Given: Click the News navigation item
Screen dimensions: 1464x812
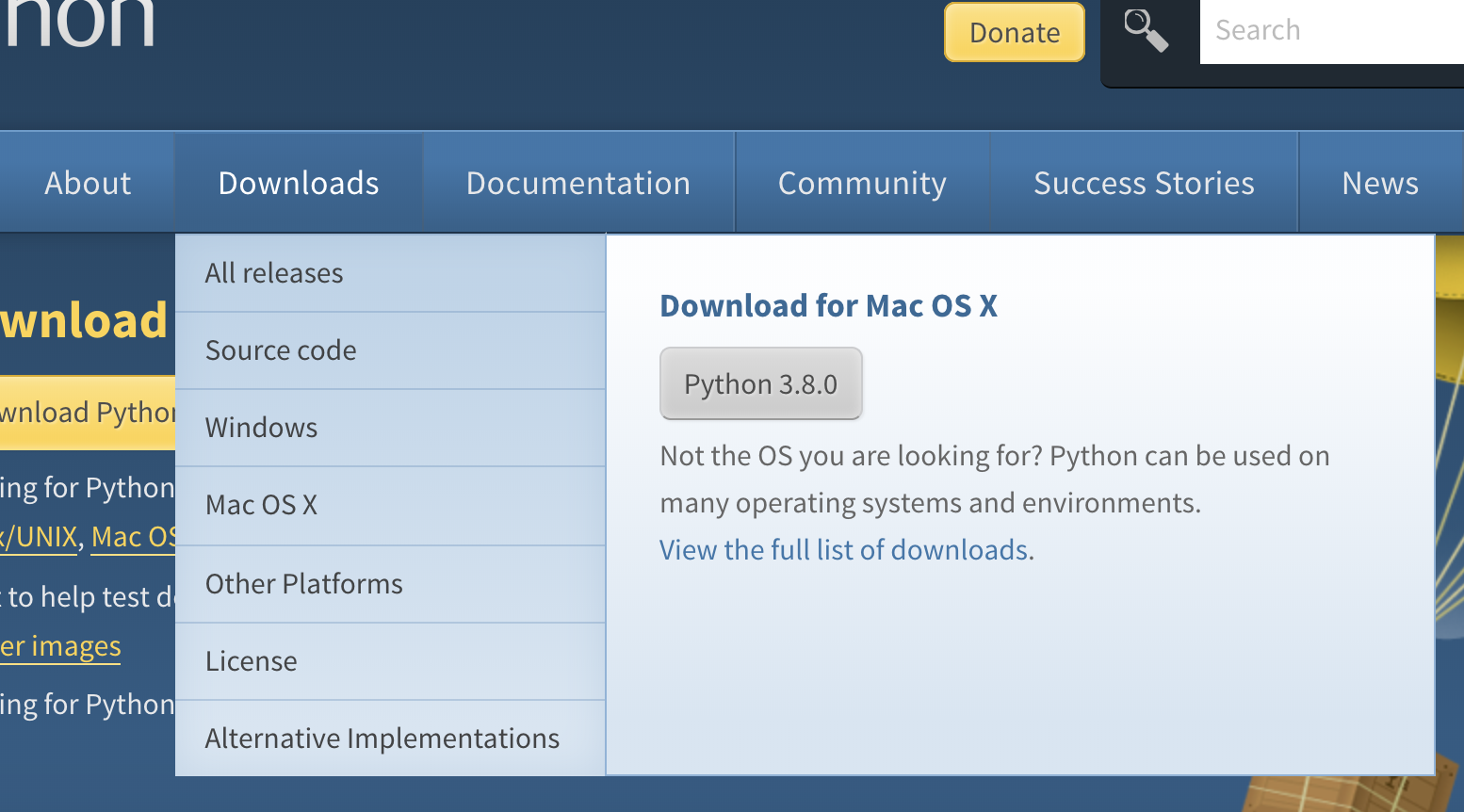Looking at the screenshot, I should tap(1379, 183).
